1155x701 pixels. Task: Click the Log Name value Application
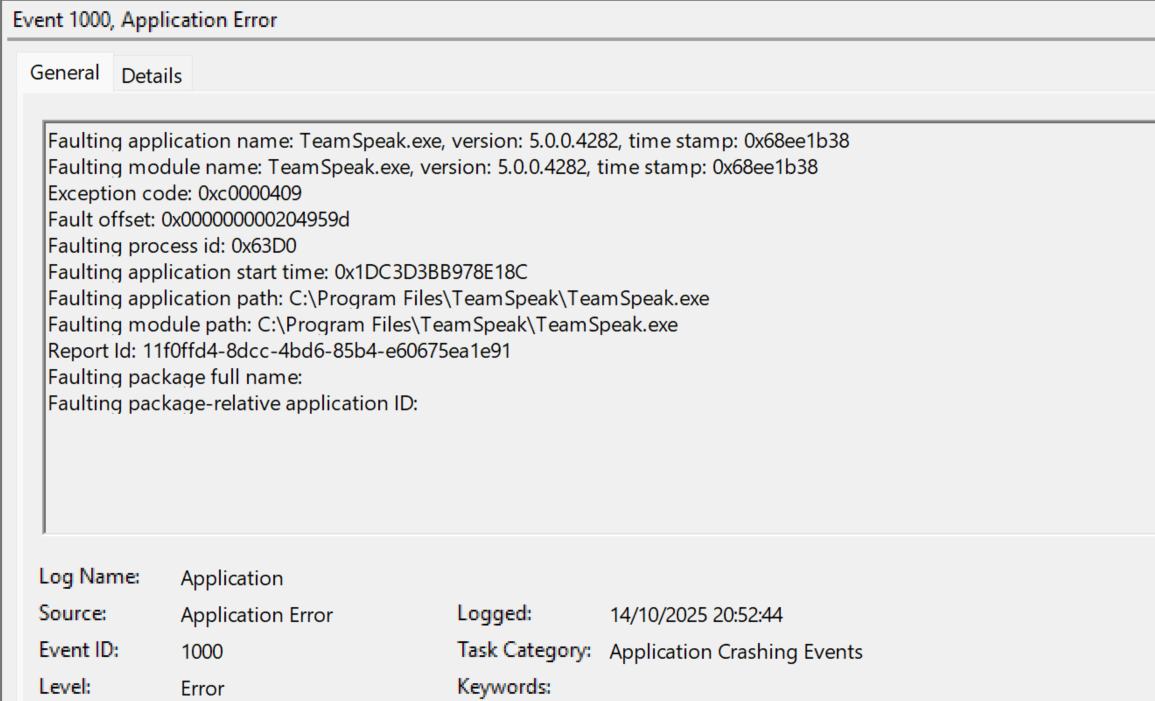pos(232,578)
